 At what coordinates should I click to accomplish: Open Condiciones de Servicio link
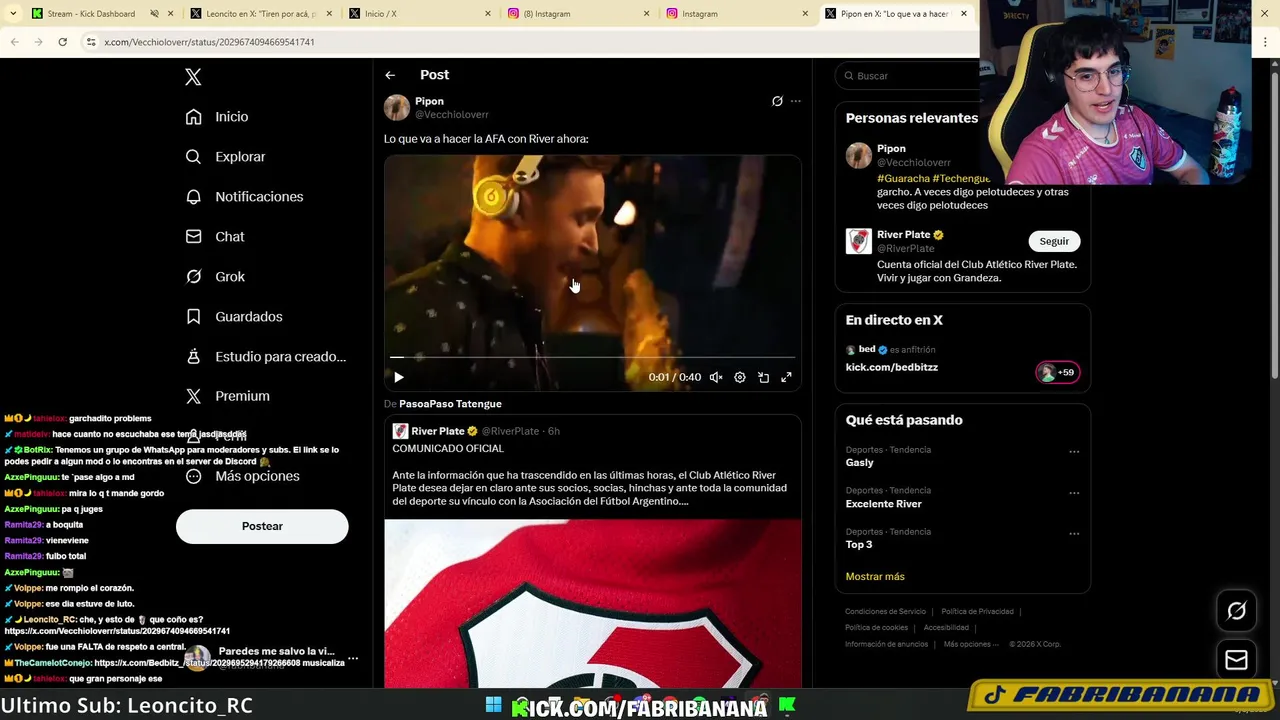click(886, 612)
